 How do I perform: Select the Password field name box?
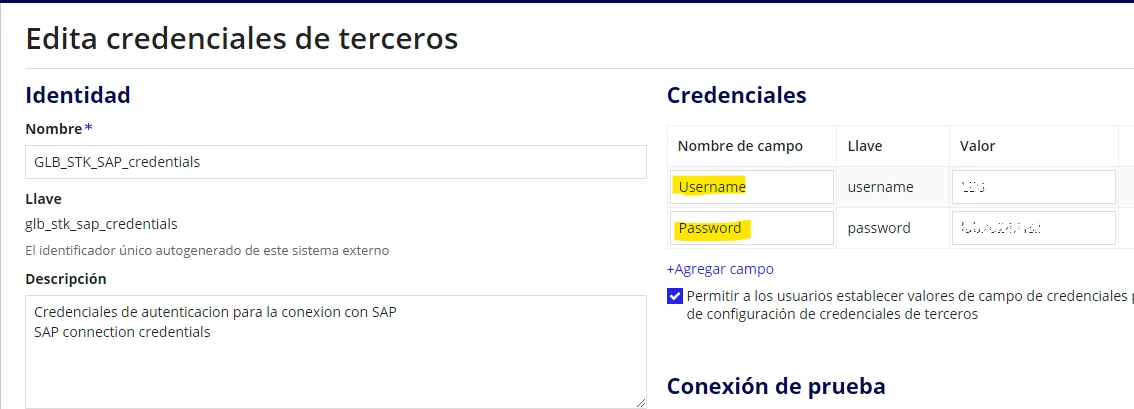(752, 228)
